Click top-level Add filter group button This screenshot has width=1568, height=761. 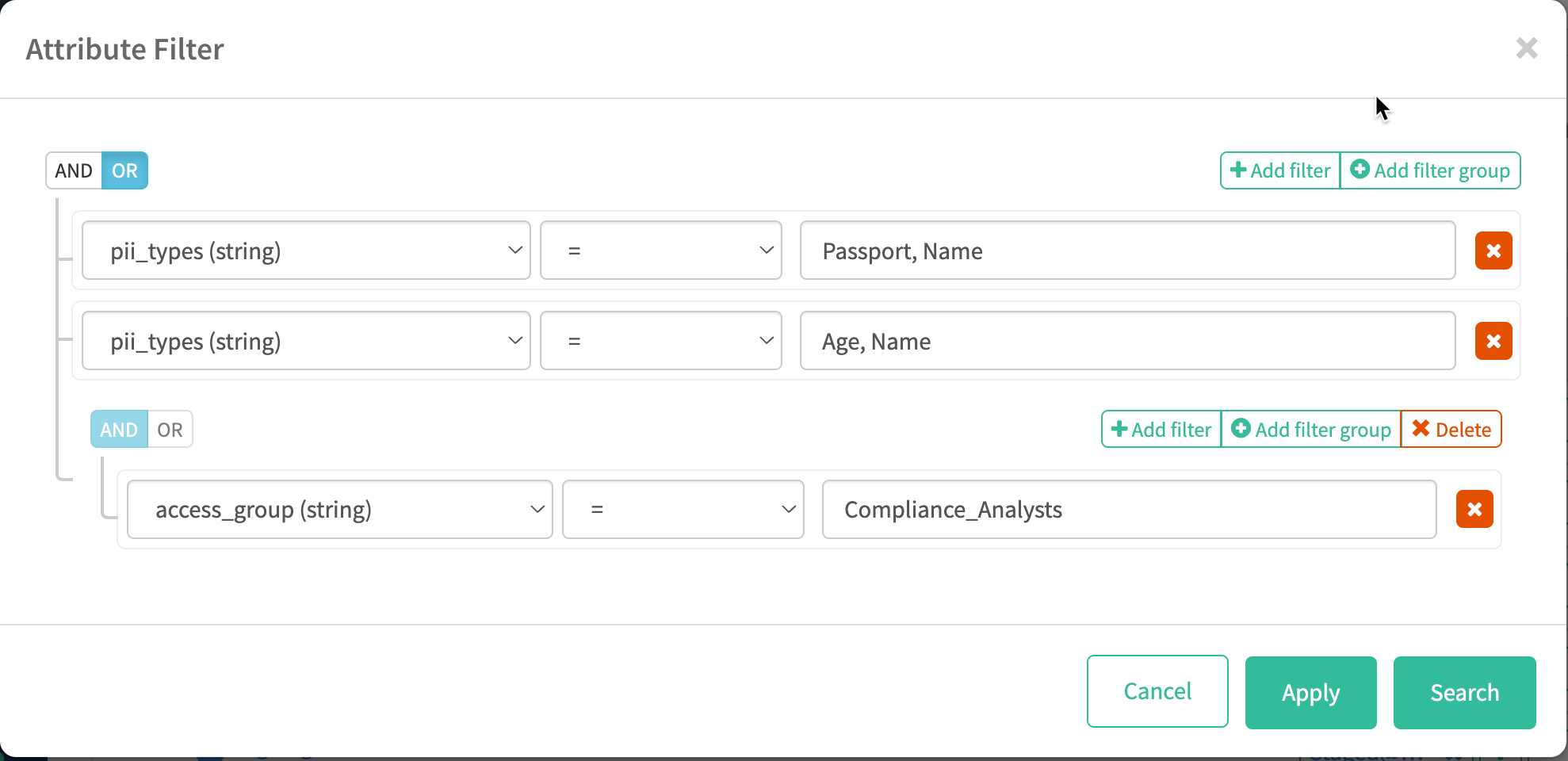[x=1429, y=170]
